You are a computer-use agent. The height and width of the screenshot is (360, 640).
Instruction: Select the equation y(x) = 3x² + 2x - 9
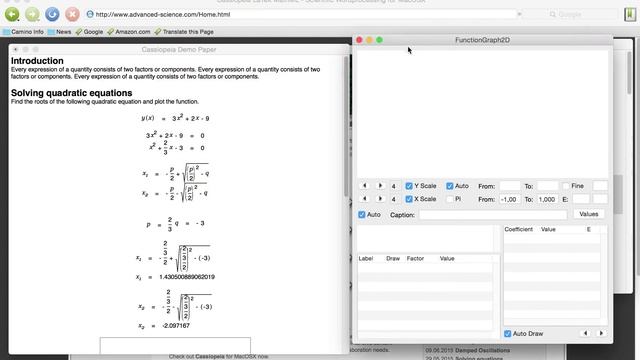(175, 118)
